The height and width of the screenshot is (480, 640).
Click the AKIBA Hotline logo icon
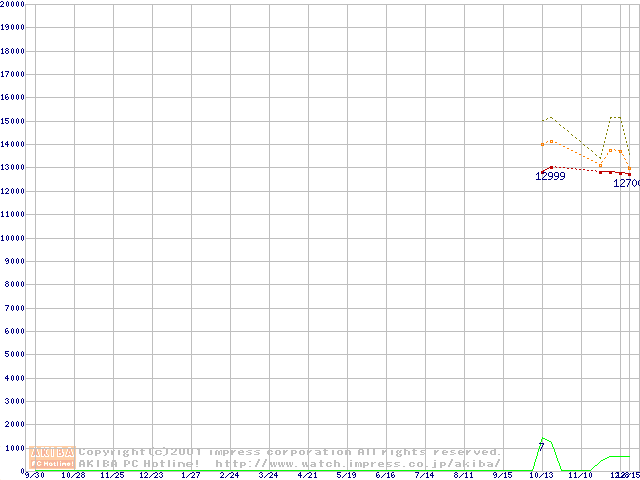pos(53,457)
